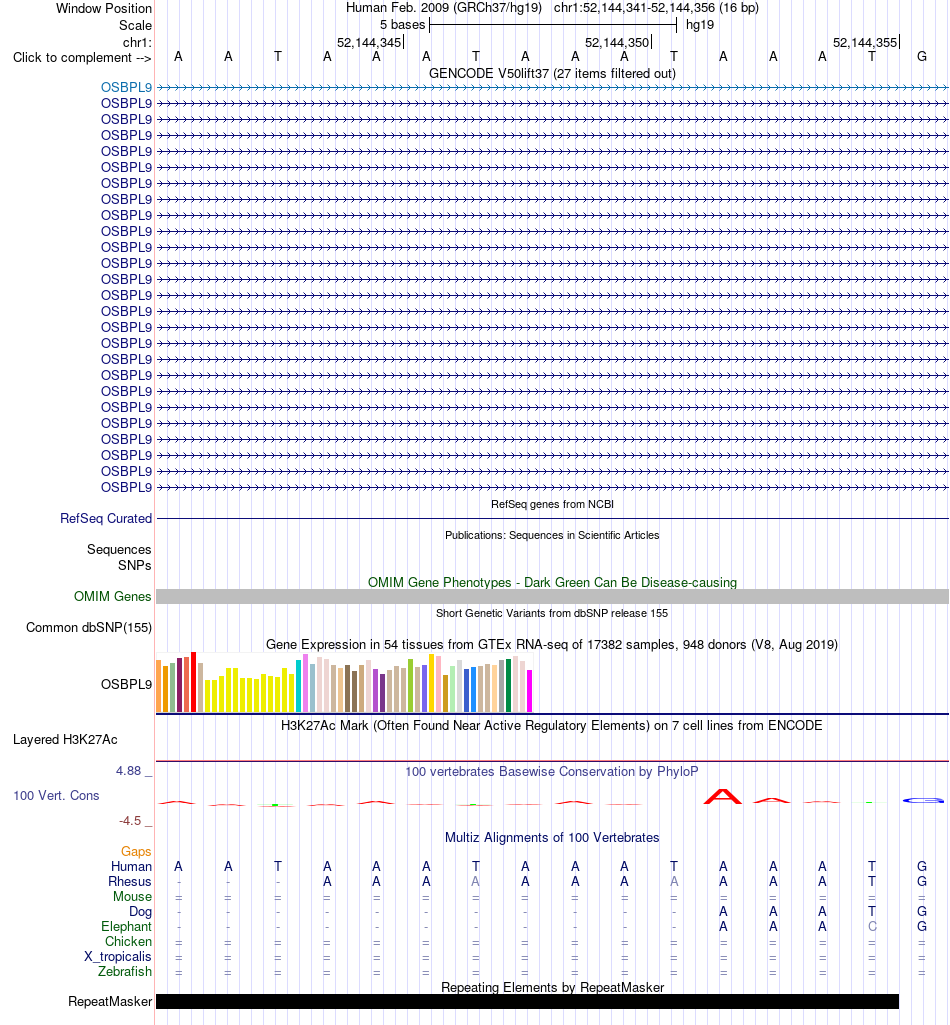Click the Zebrafish alignment row label

click(x=124, y=971)
